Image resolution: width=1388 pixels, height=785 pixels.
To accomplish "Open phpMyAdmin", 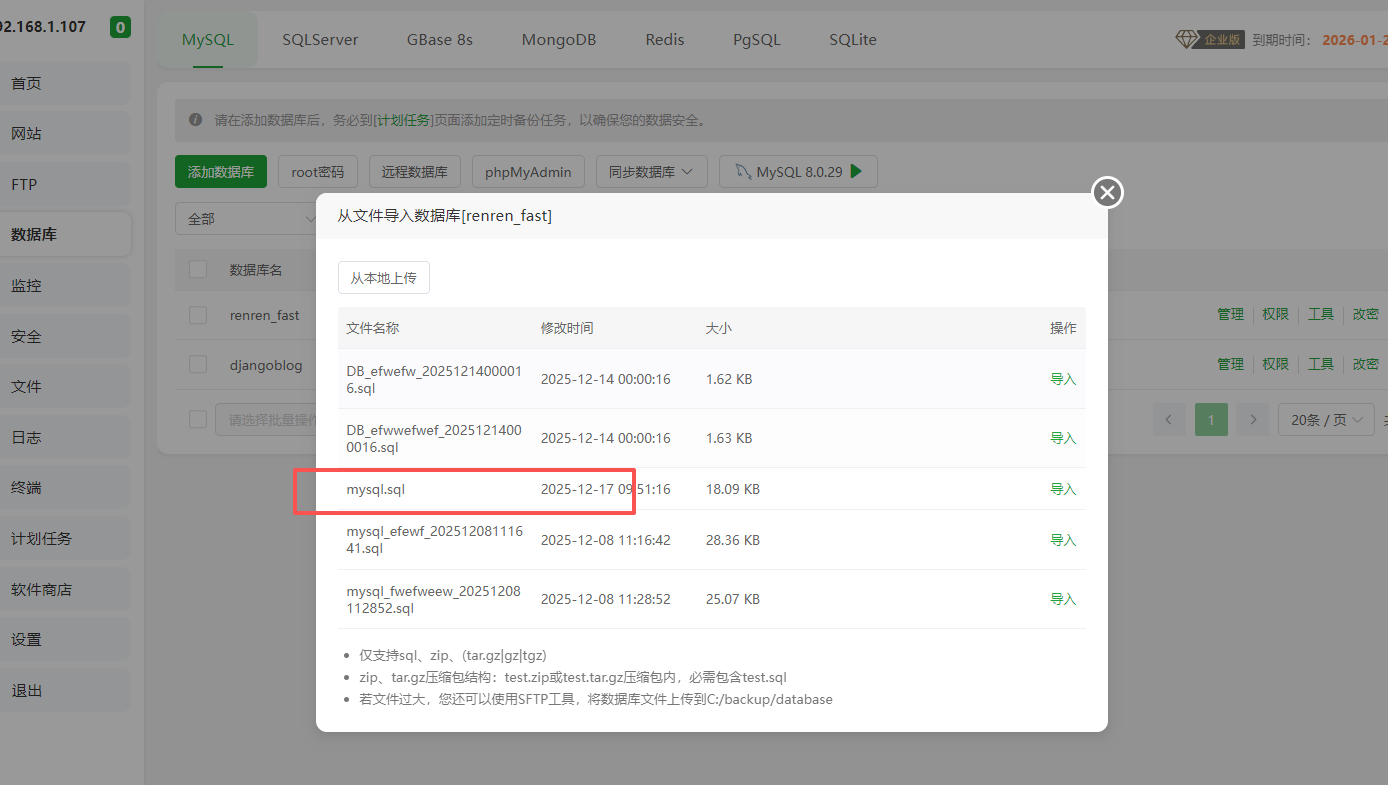I will click(x=528, y=171).
